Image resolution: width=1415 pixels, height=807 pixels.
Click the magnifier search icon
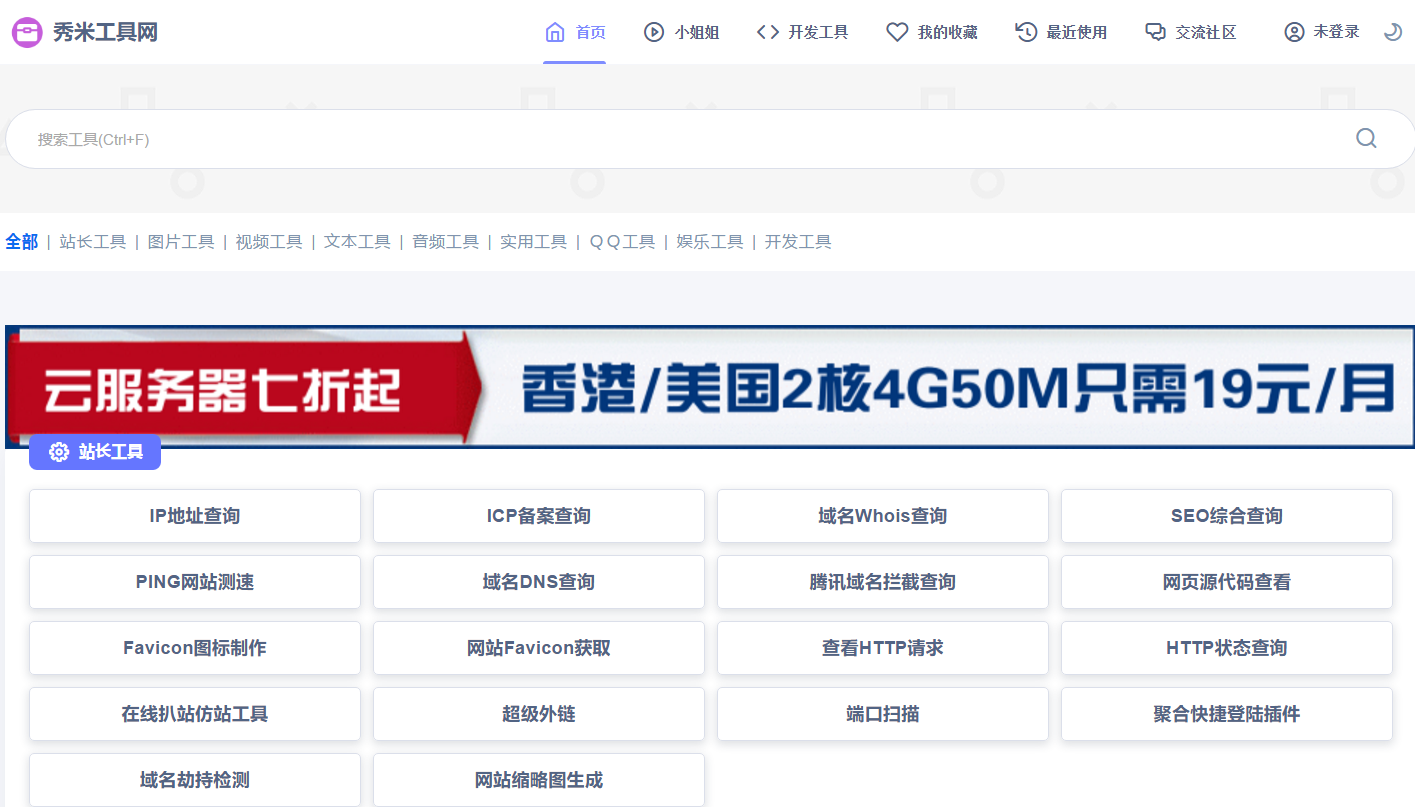coord(1366,138)
